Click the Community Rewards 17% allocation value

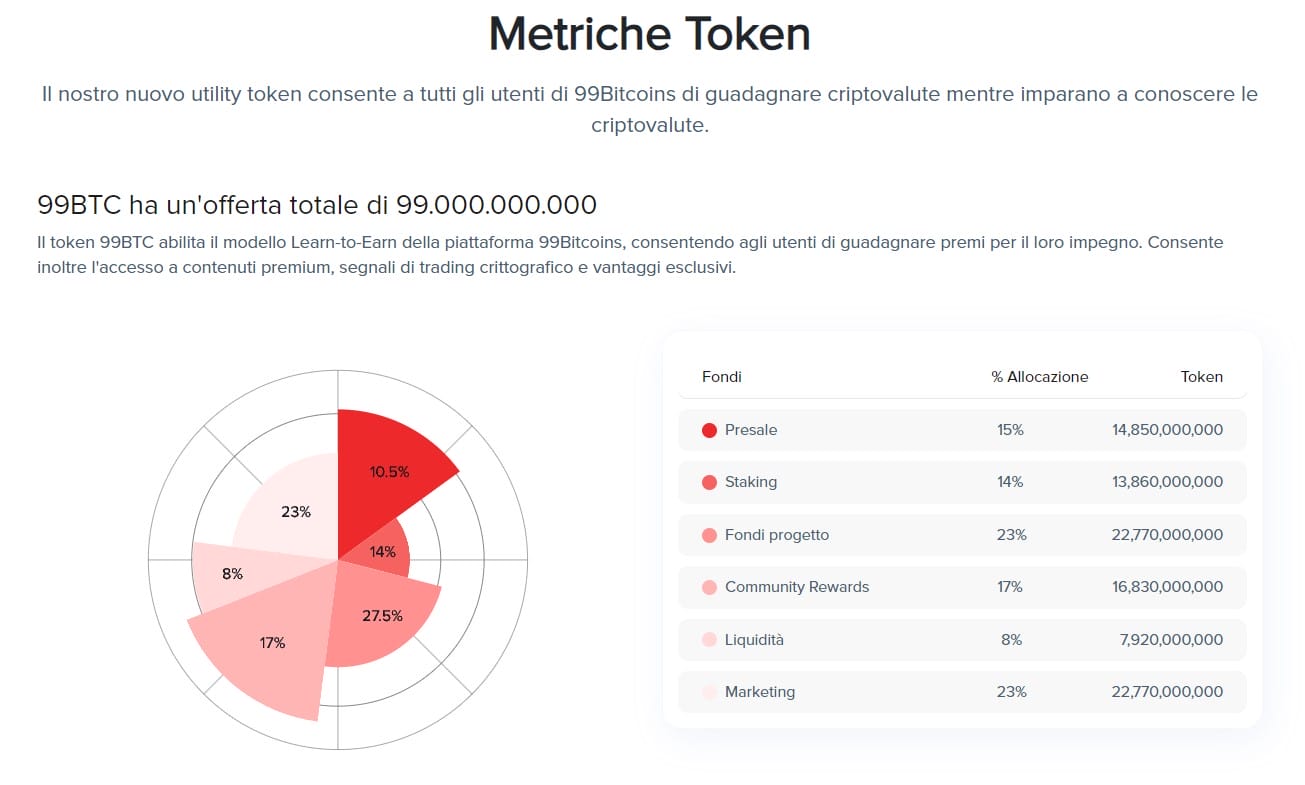(x=1010, y=587)
